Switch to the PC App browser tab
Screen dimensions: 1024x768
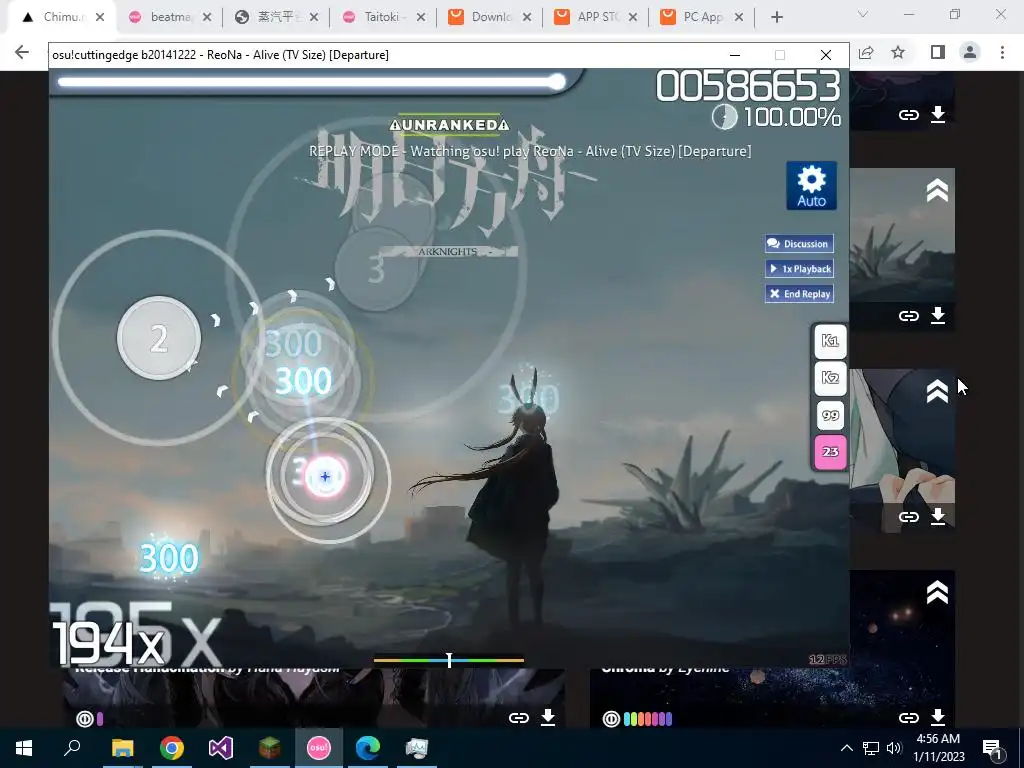click(x=703, y=17)
